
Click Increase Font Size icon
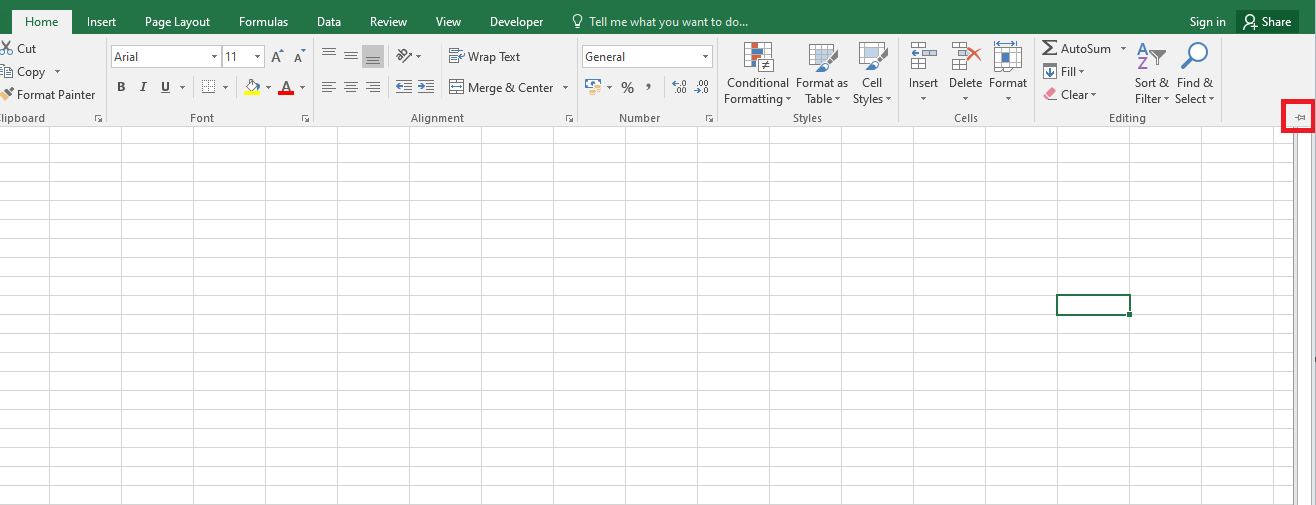click(277, 57)
